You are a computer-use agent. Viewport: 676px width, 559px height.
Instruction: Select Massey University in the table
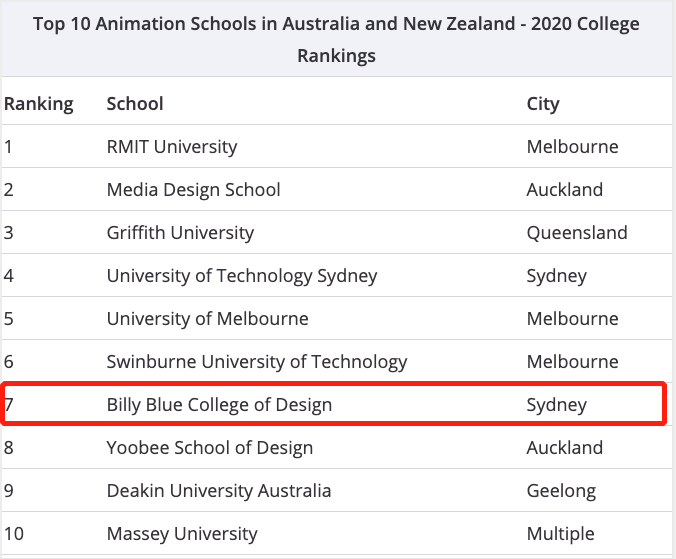point(182,534)
